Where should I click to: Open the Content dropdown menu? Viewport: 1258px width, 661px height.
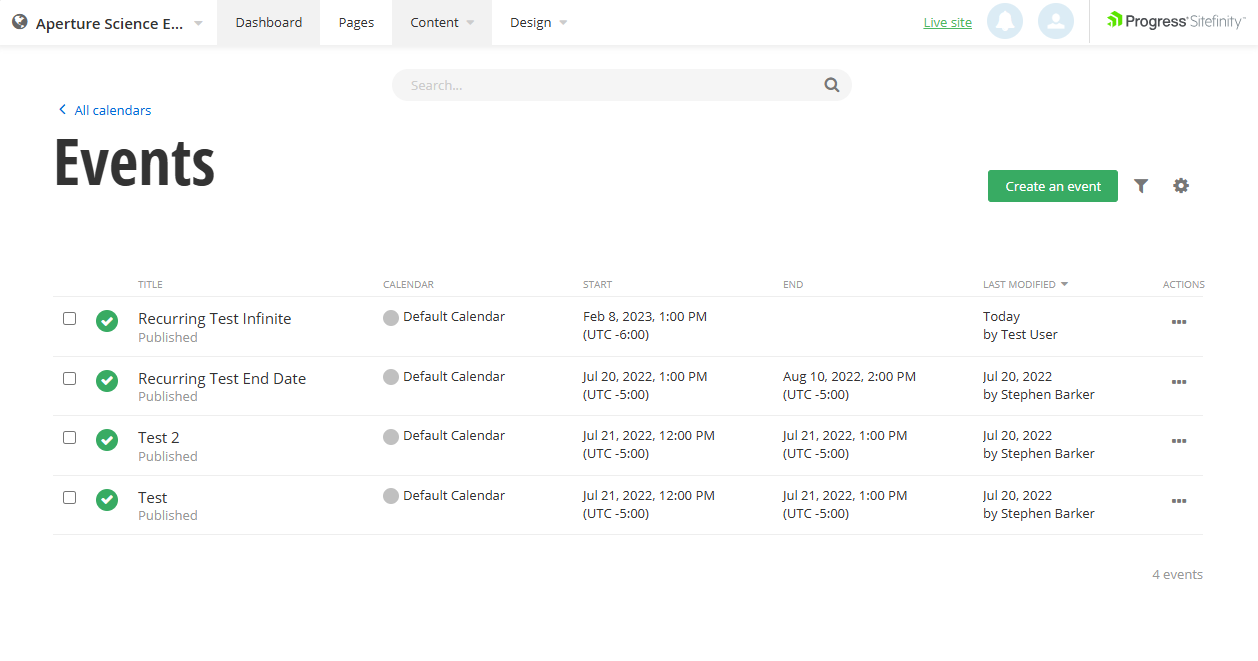coord(441,22)
